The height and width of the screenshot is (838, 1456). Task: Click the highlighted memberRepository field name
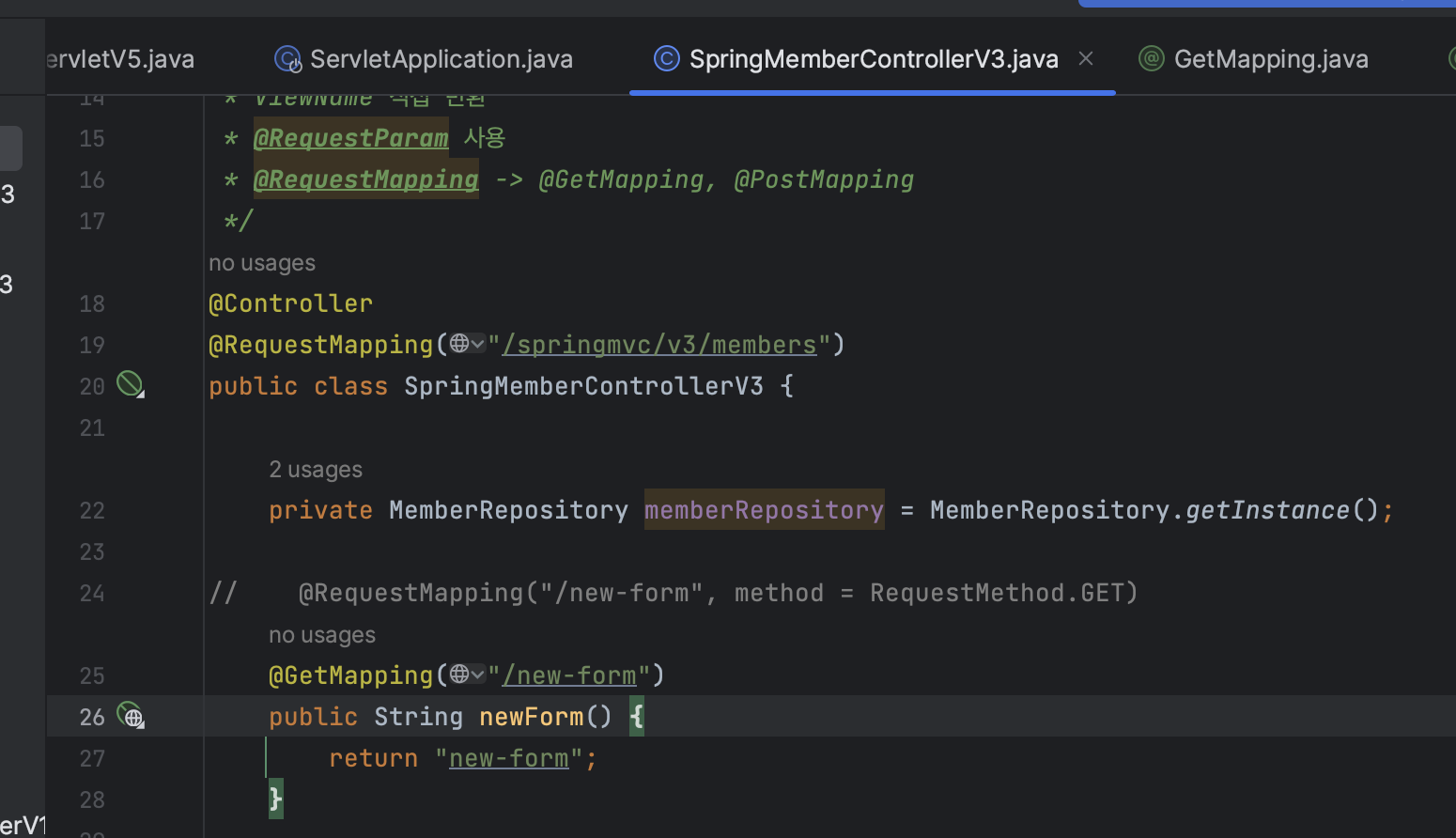coord(765,510)
